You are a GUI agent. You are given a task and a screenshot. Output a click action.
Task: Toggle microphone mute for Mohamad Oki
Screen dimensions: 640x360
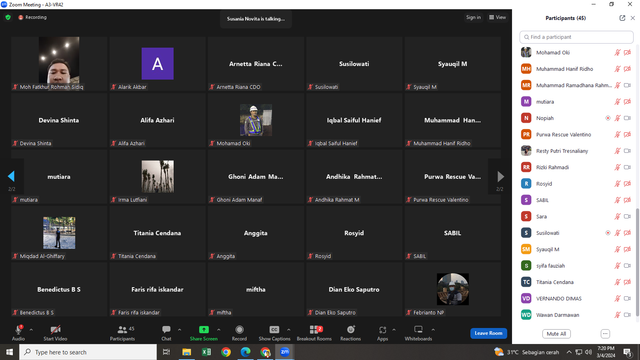(618, 53)
